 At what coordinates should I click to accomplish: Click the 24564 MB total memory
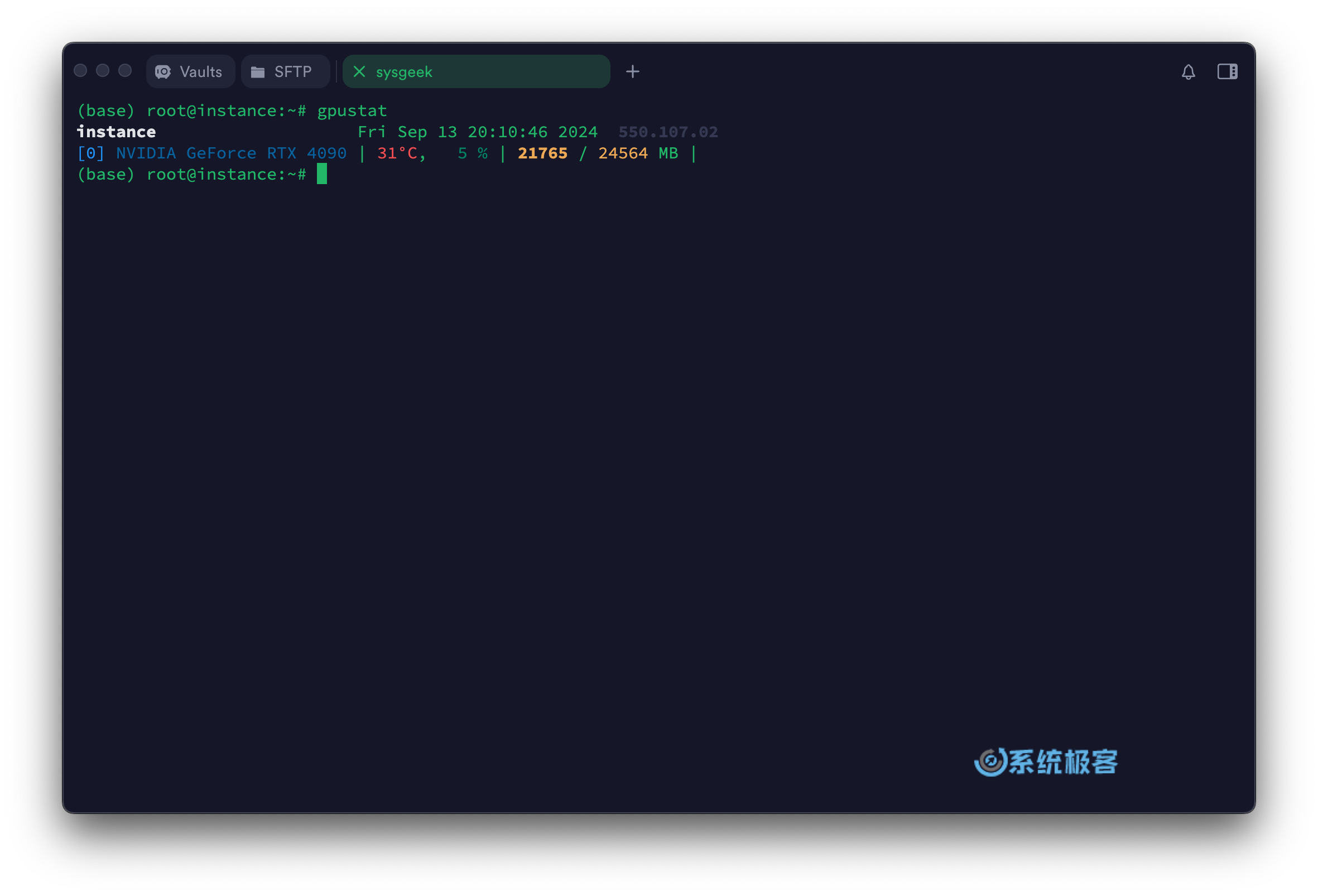click(638, 153)
